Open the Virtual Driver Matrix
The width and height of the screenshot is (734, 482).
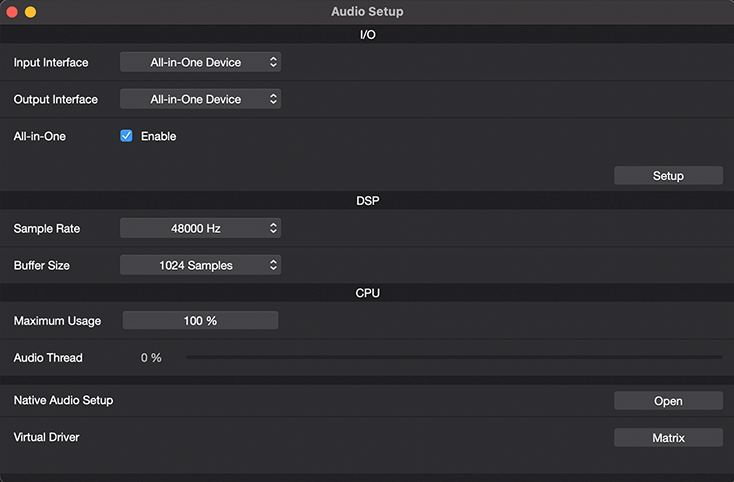pos(668,438)
